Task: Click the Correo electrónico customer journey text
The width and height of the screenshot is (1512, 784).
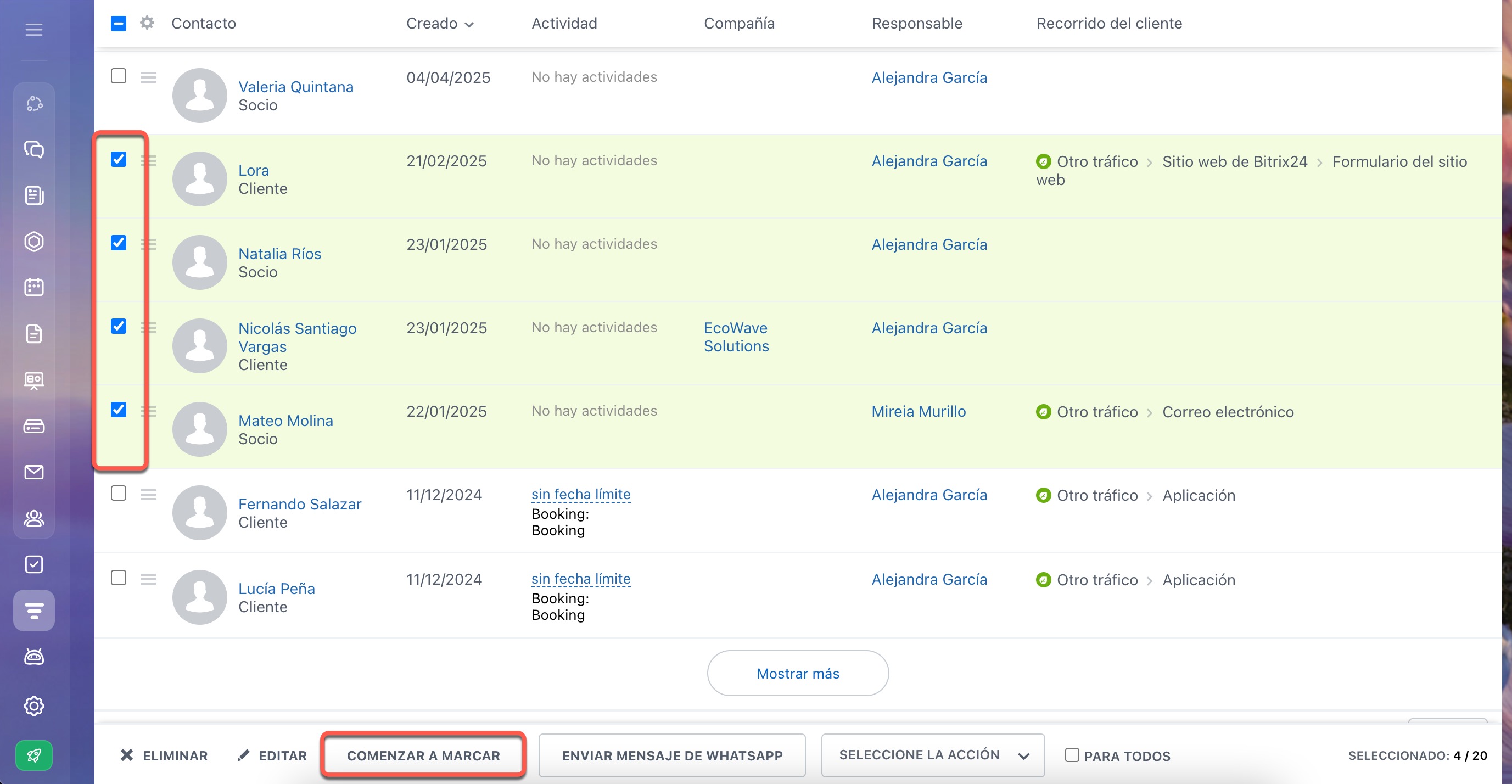Action: (x=1228, y=412)
